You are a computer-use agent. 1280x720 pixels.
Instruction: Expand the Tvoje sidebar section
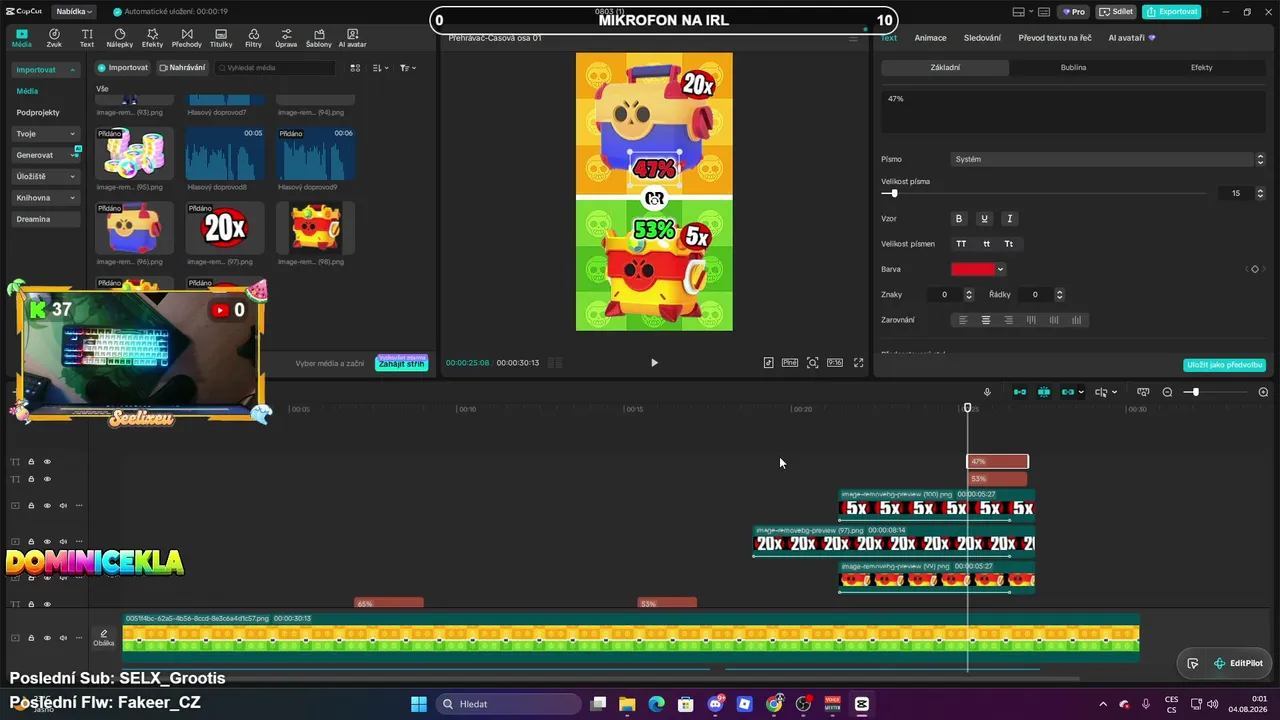(46, 134)
